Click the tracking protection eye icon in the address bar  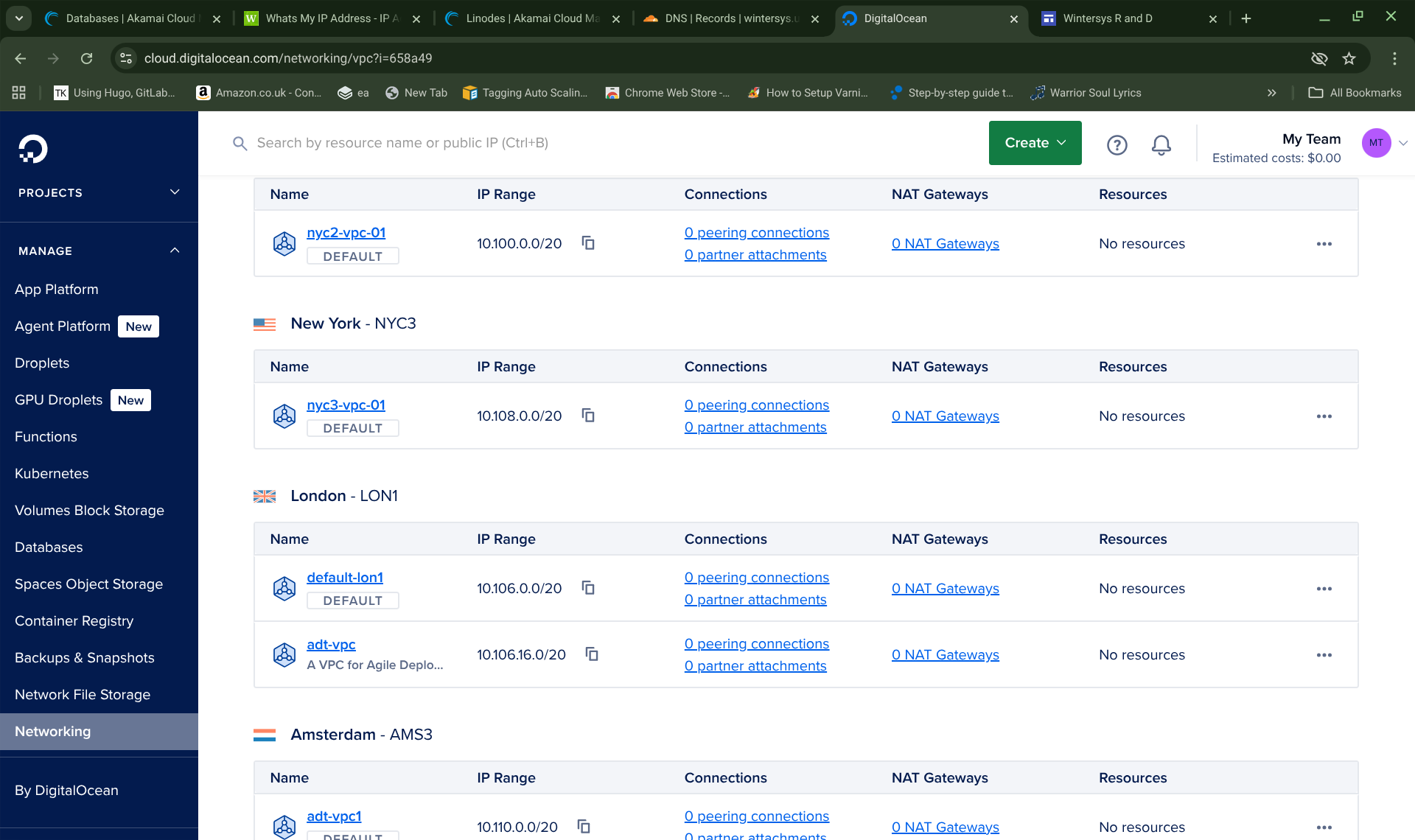coord(1319,58)
